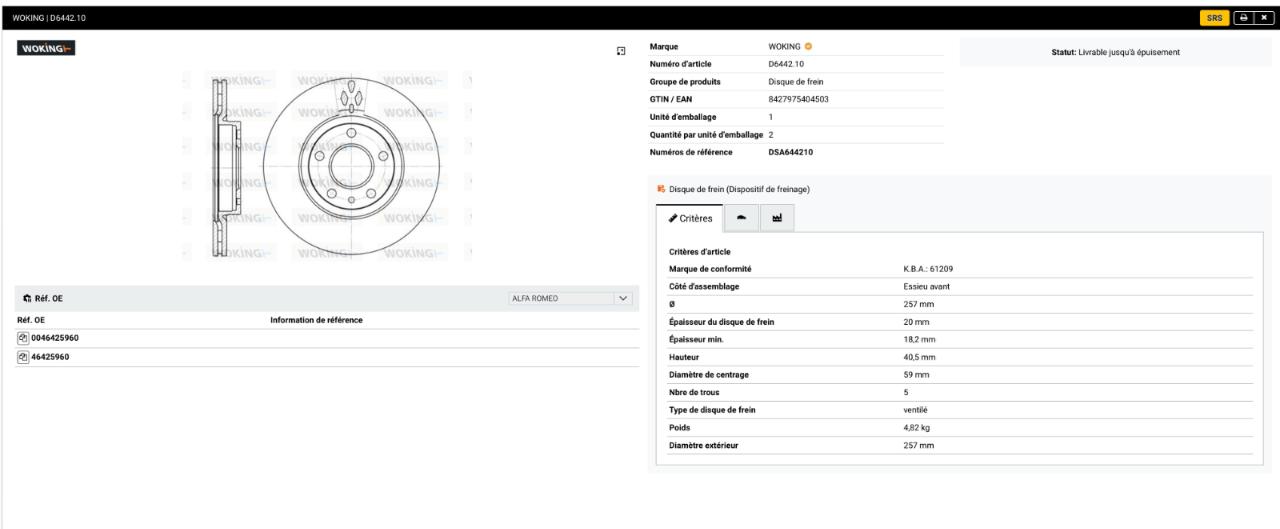
Task: Select the Critères tab
Action: pos(689,218)
